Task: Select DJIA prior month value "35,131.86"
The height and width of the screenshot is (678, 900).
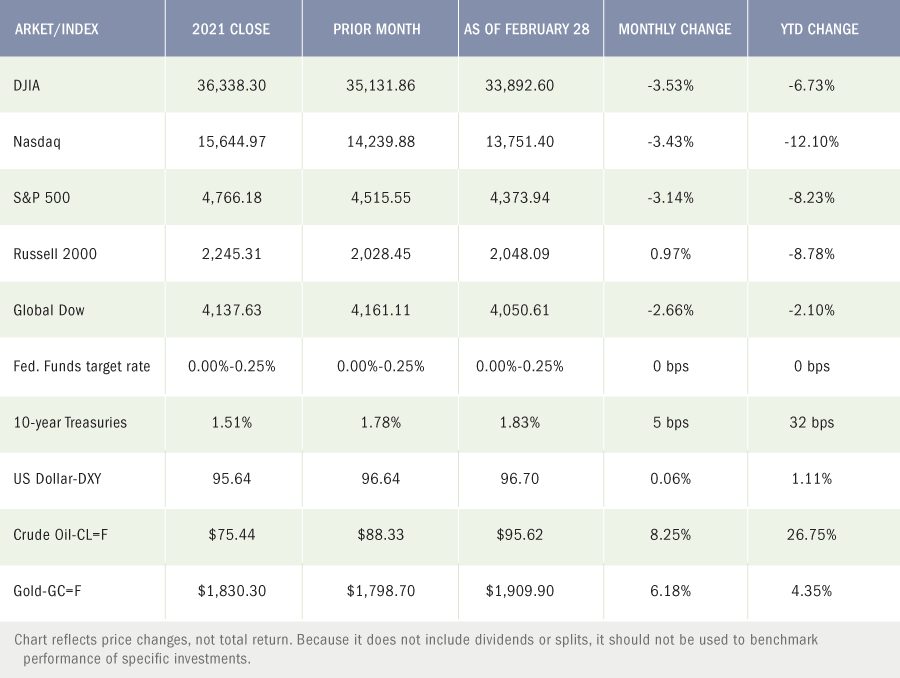Action: [381, 86]
